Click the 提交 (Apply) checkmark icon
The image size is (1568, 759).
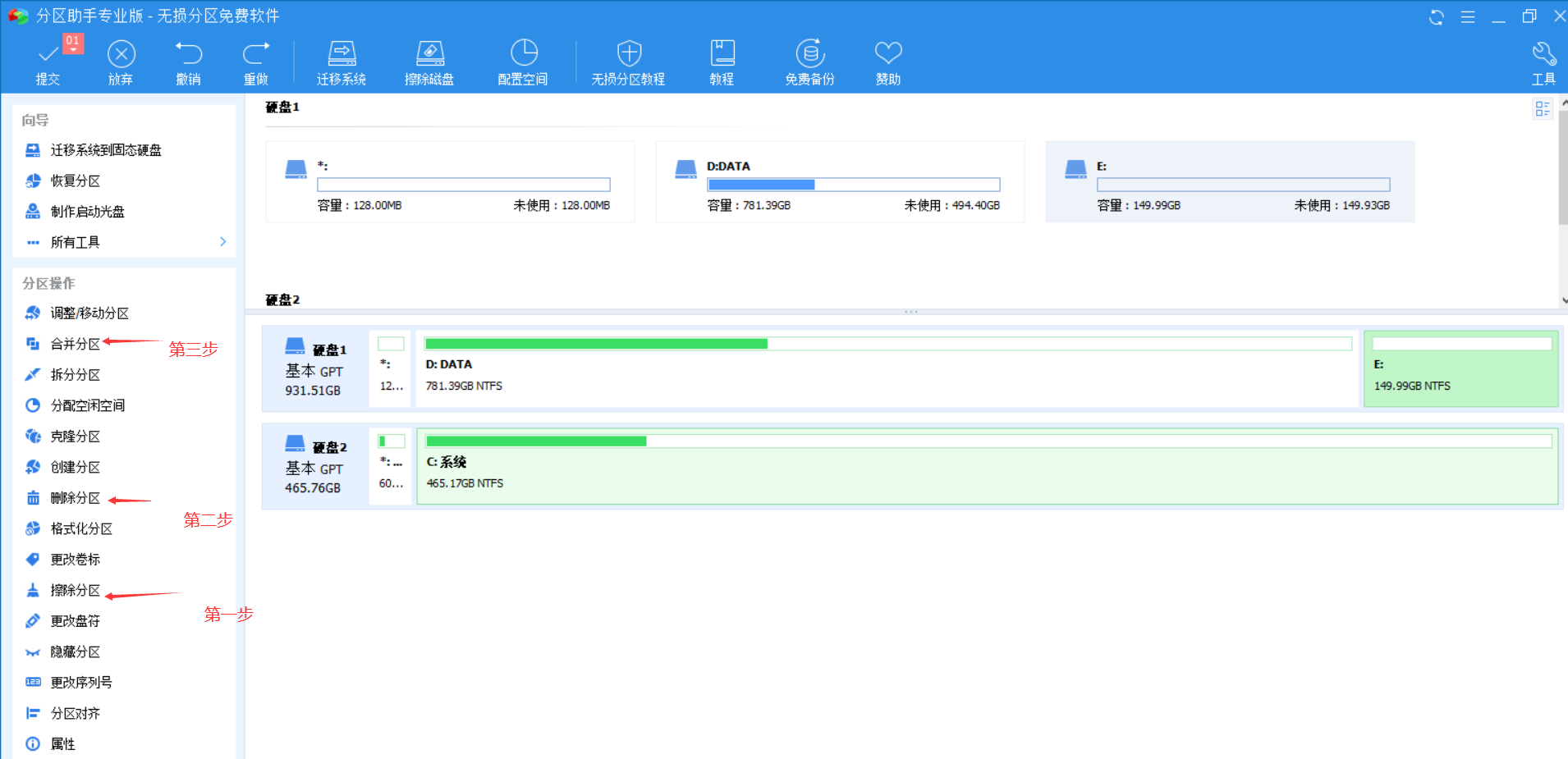pos(48,53)
